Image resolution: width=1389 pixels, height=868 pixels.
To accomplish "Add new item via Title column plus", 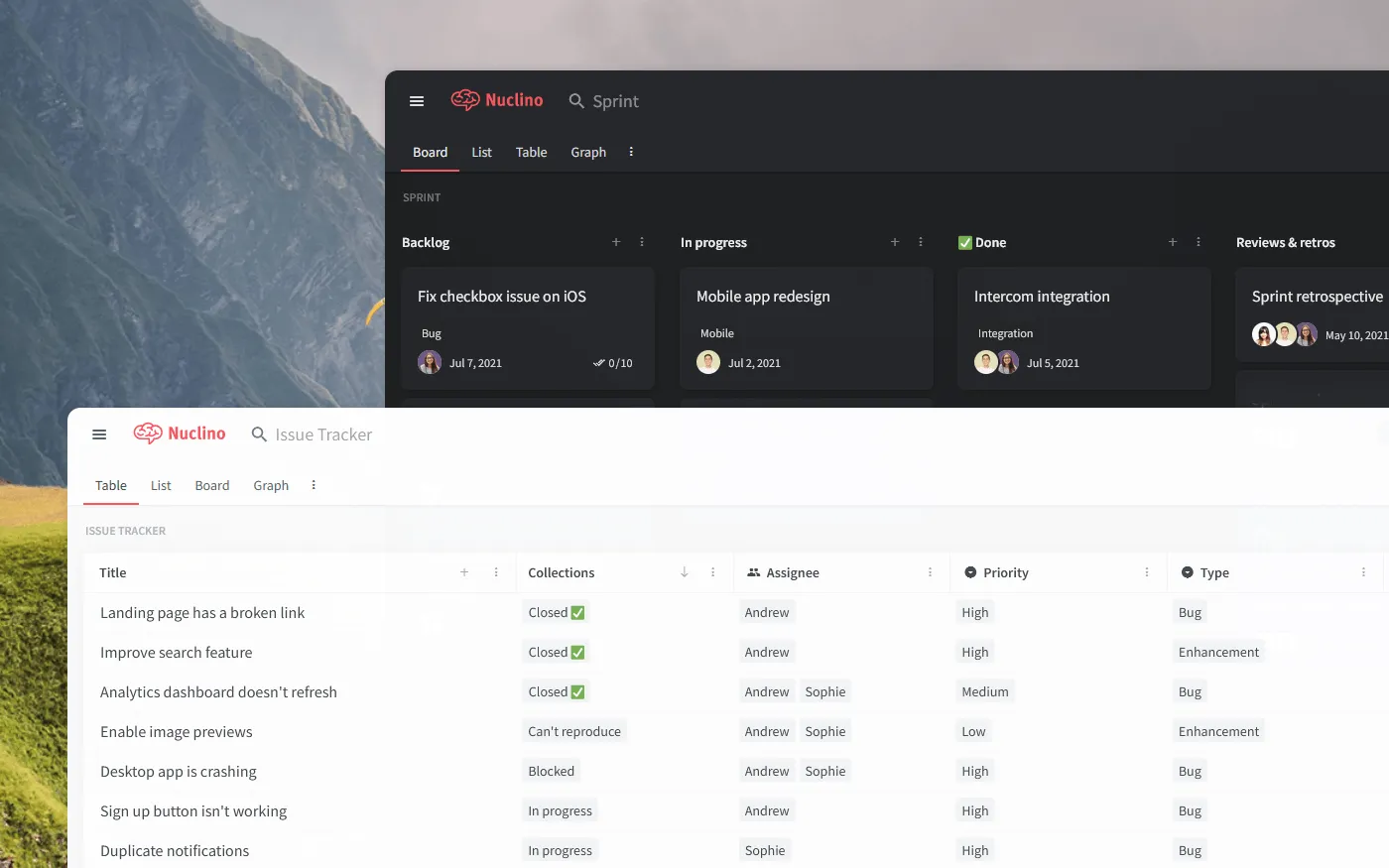I will click(x=464, y=572).
